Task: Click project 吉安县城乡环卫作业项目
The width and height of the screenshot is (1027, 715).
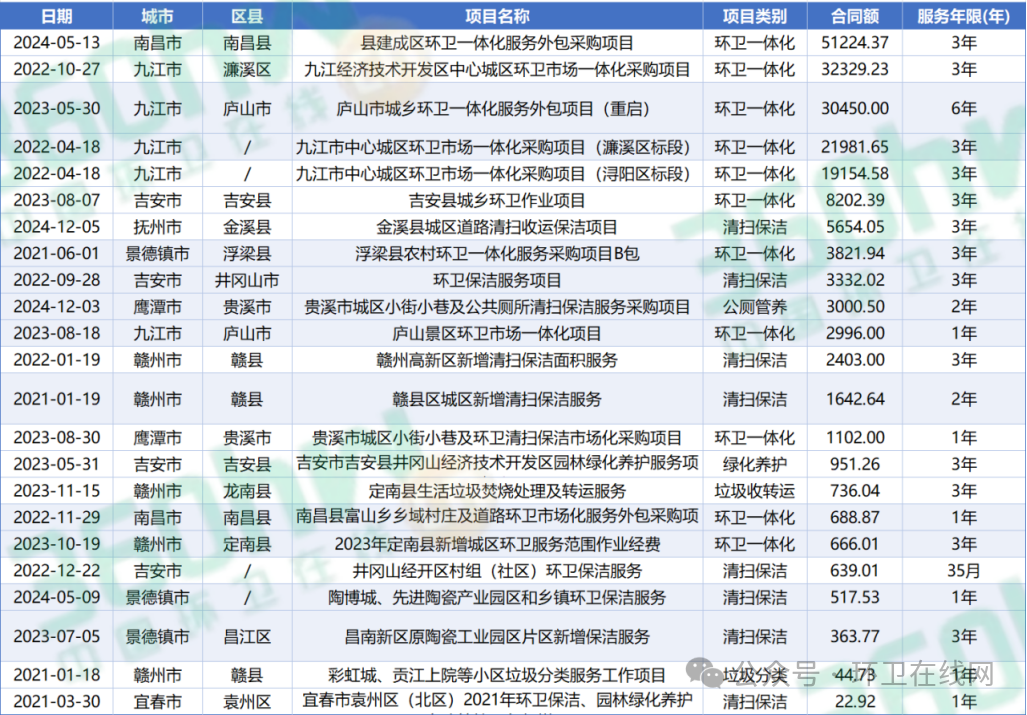Action: (x=497, y=200)
